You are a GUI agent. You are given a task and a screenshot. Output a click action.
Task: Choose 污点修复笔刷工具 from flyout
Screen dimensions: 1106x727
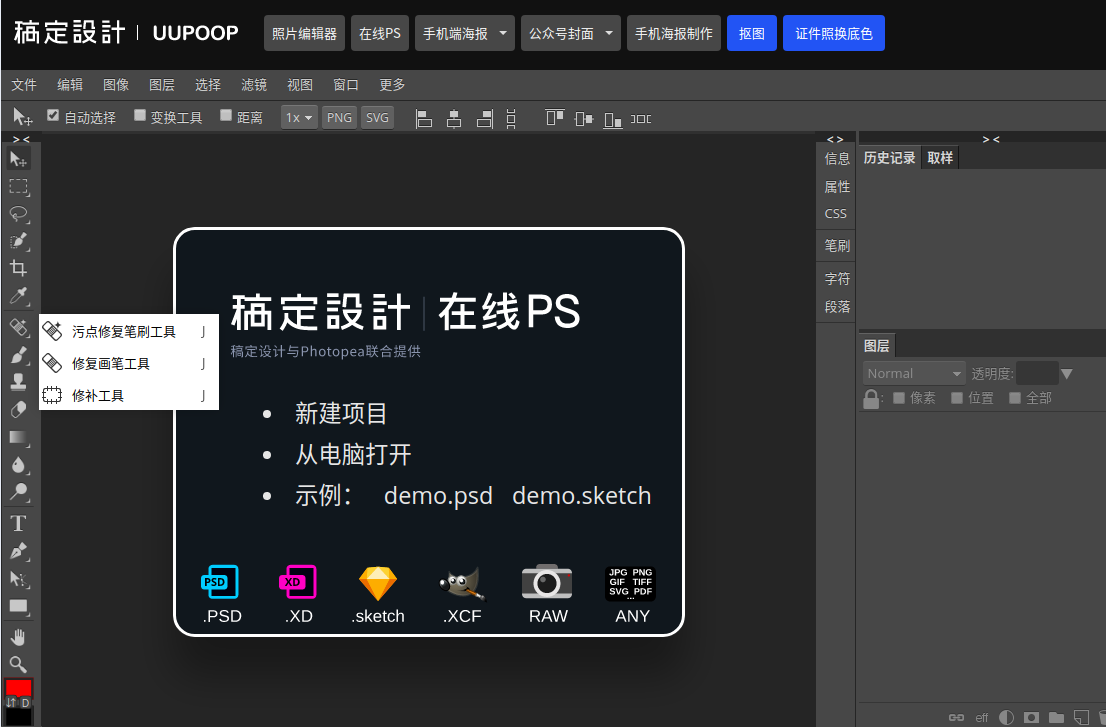(x=128, y=331)
